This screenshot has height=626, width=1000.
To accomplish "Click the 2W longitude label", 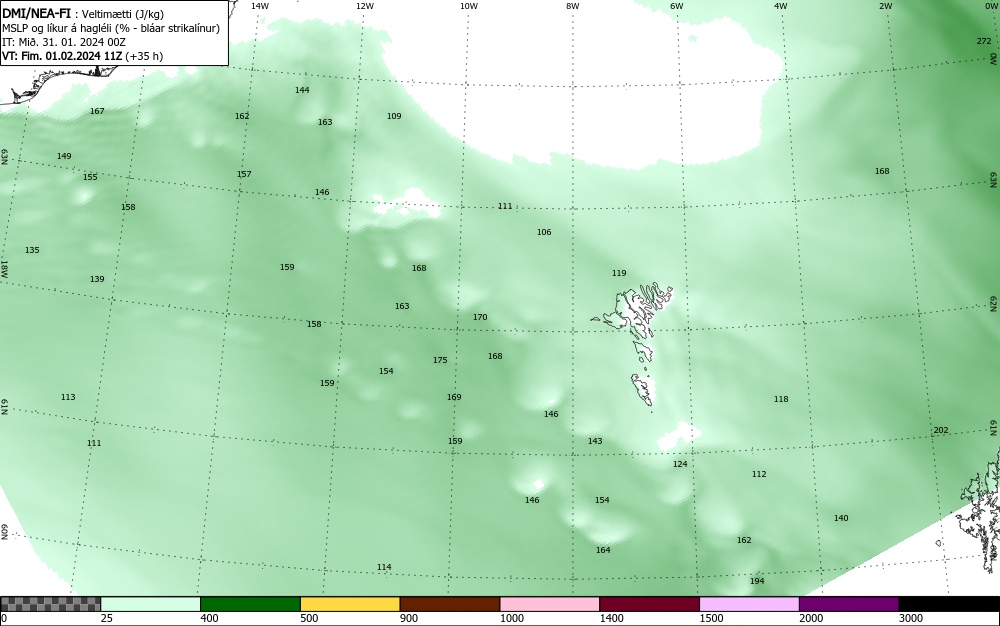I will point(885,6).
